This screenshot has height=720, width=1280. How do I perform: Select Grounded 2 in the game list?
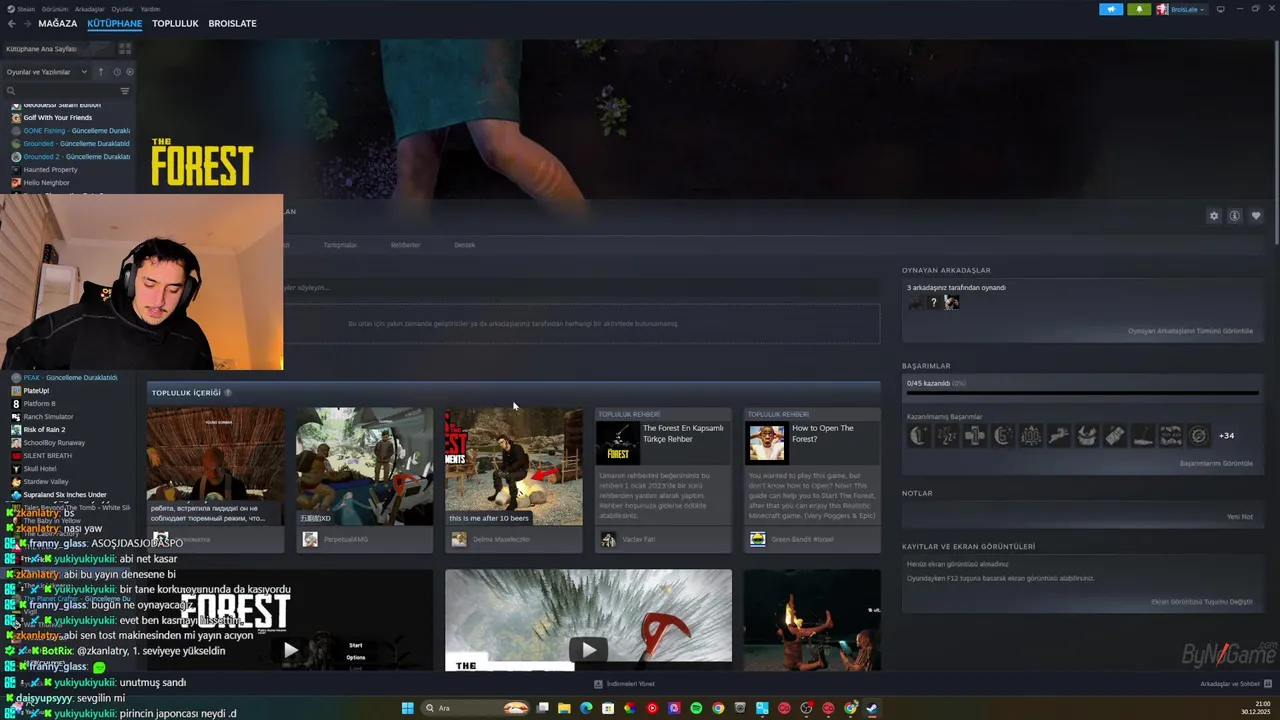(70, 157)
